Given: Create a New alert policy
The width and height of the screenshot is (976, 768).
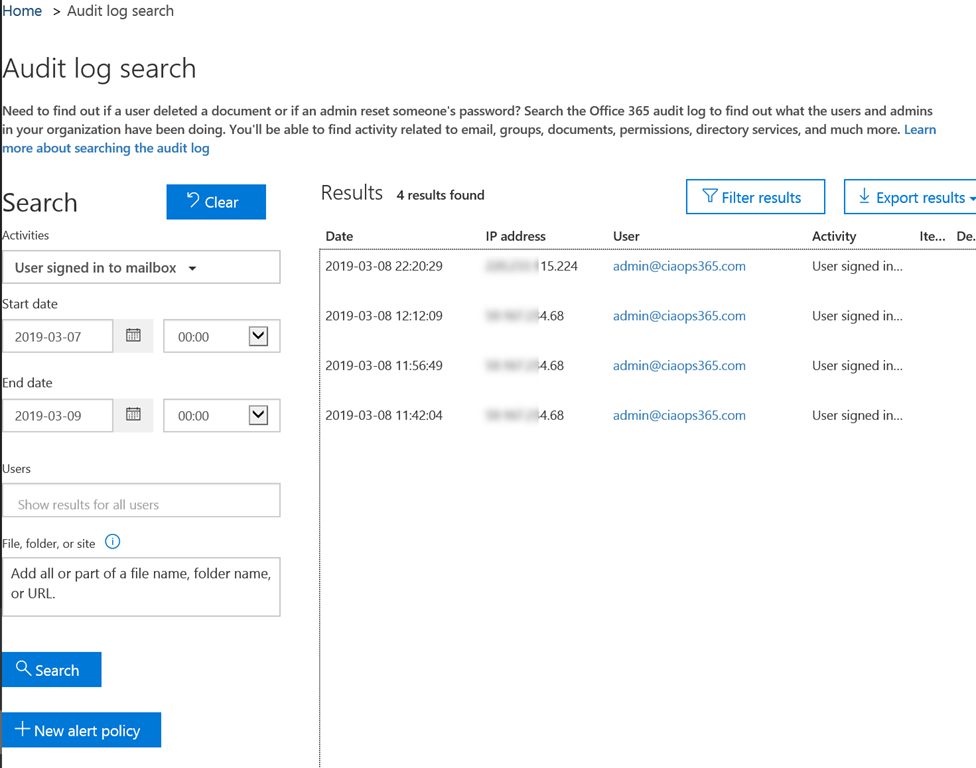Looking at the screenshot, I should click(x=81, y=730).
